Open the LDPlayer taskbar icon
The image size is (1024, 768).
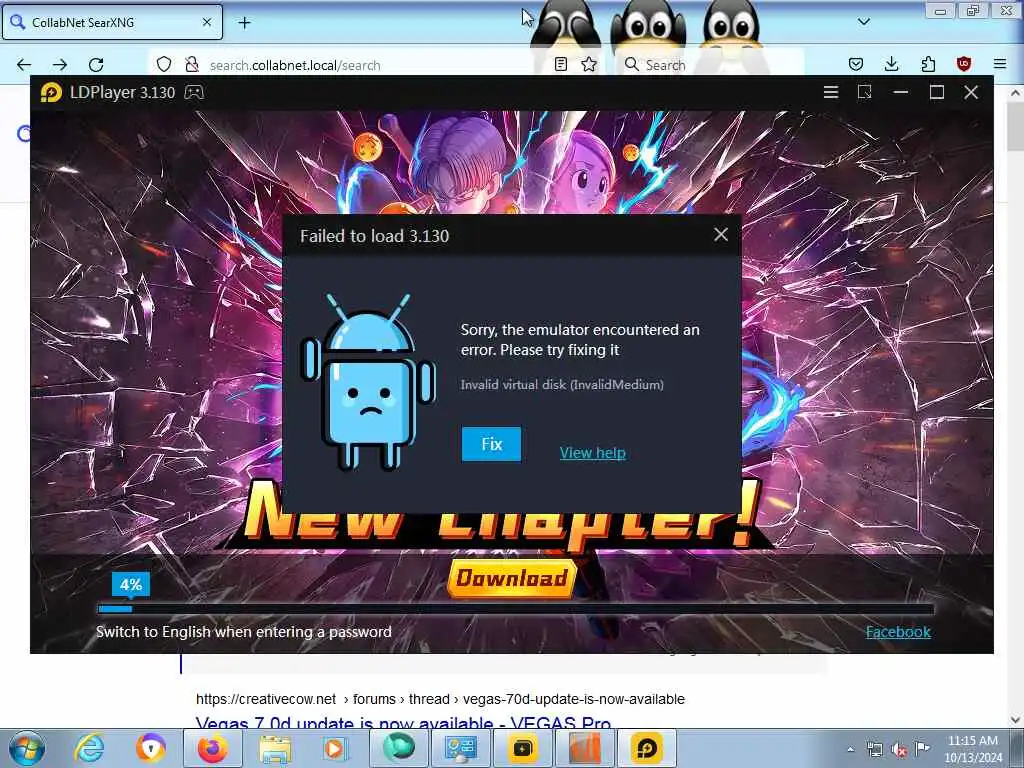pyautogui.click(x=647, y=748)
